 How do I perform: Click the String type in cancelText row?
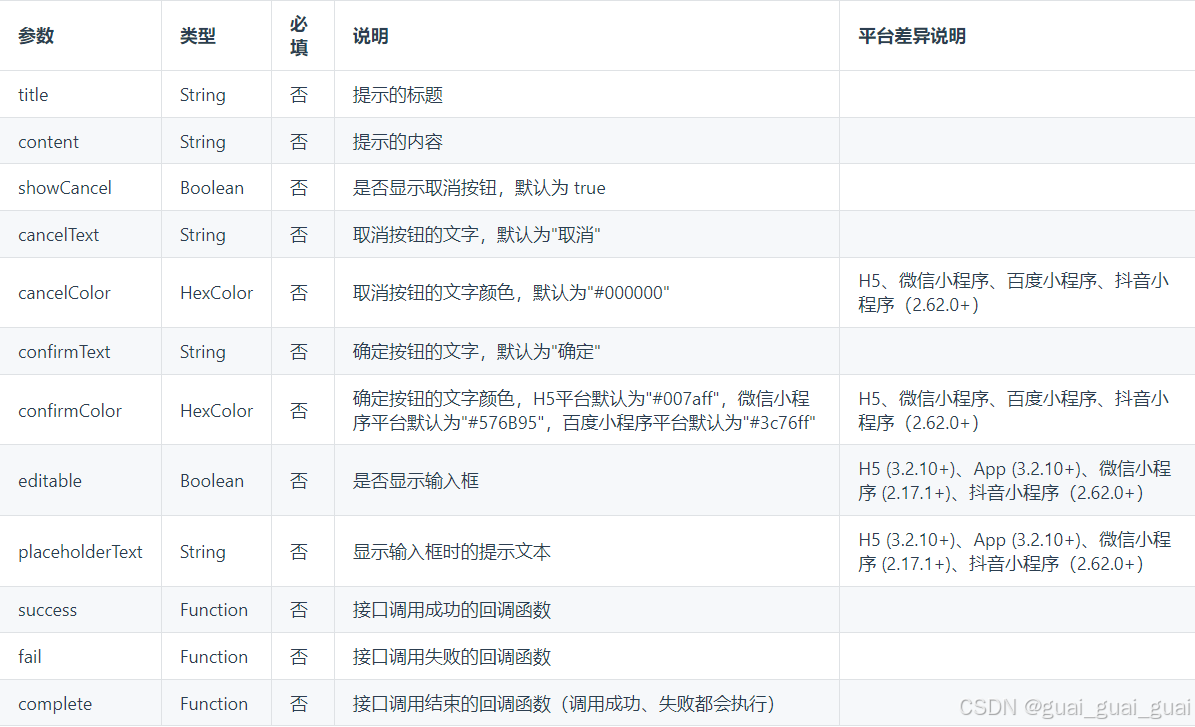(203, 235)
